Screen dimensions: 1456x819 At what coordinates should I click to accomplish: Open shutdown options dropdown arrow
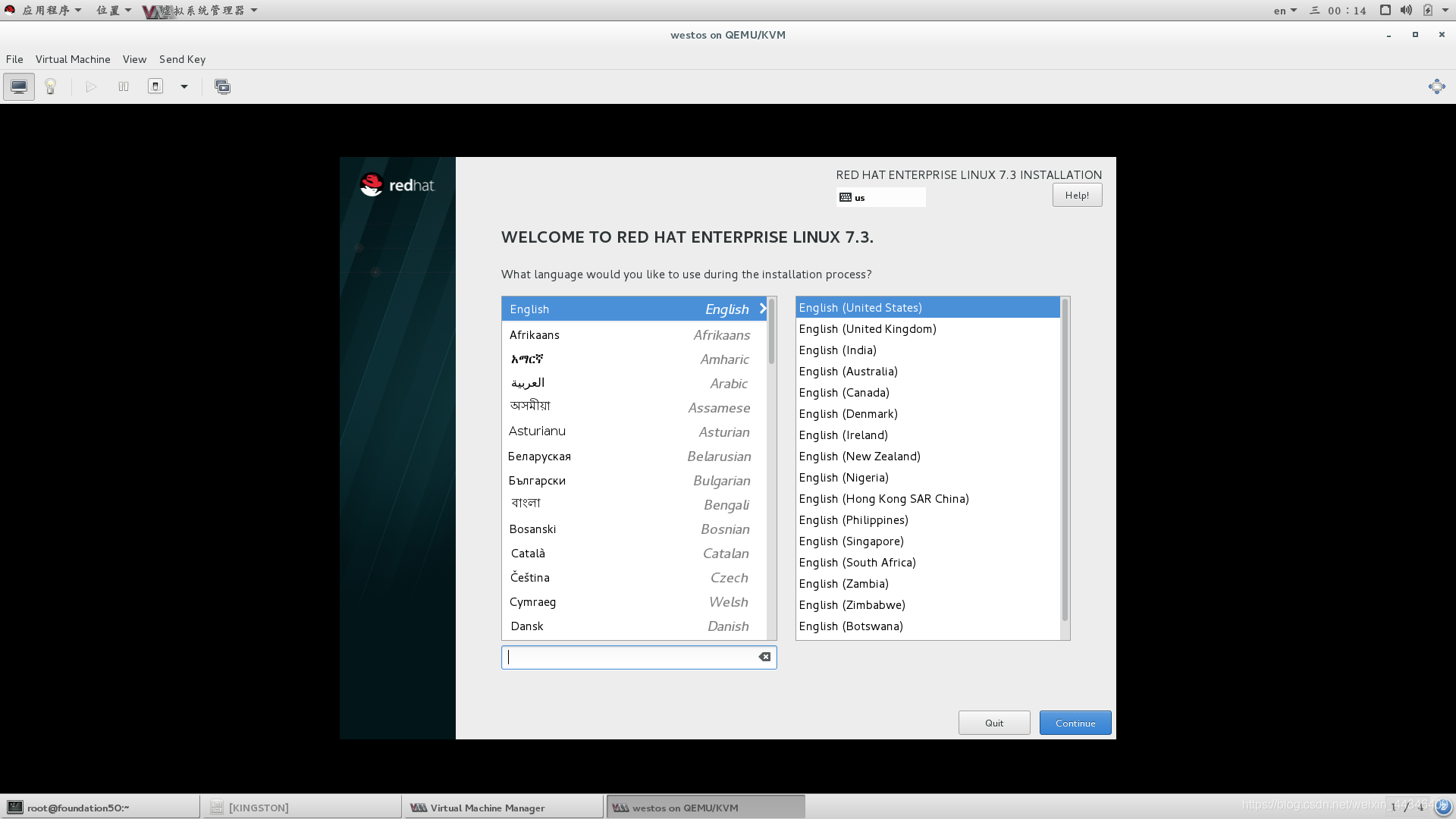tap(184, 86)
